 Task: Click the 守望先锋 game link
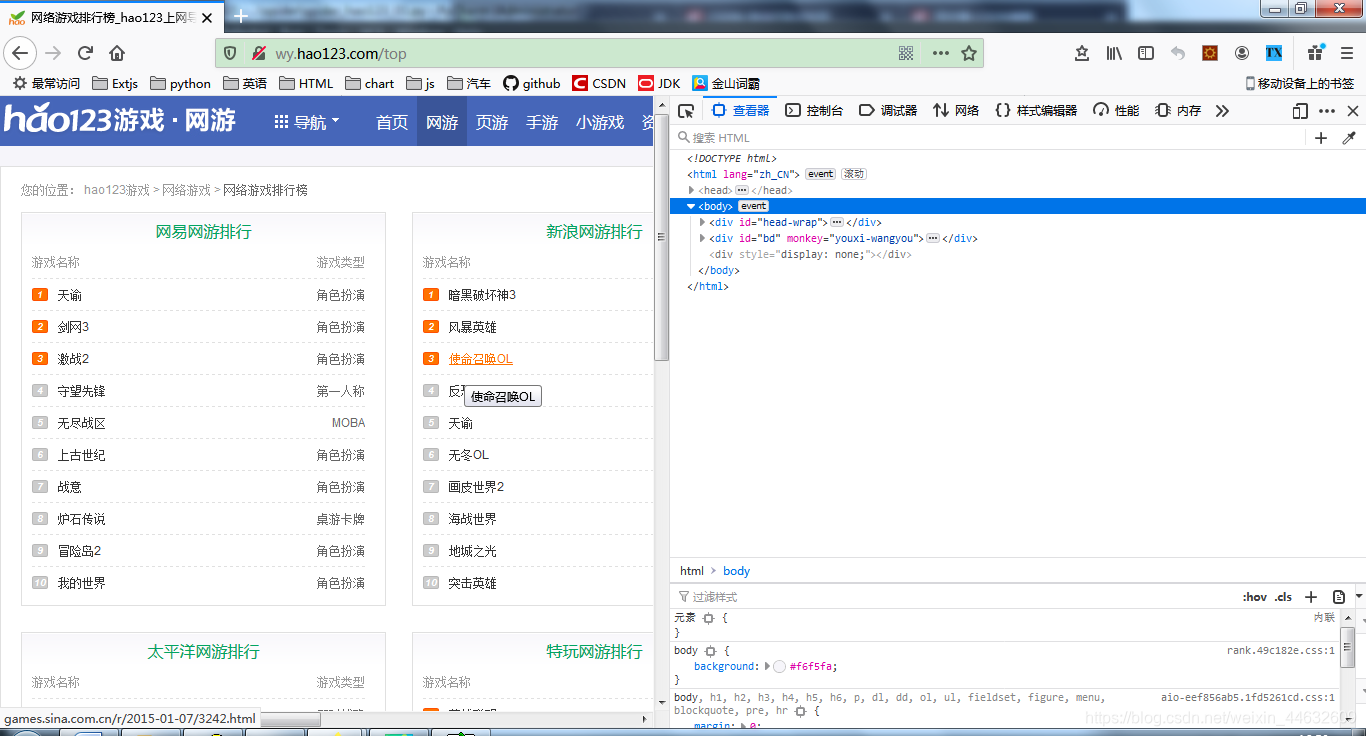click(x=81, y=391)
